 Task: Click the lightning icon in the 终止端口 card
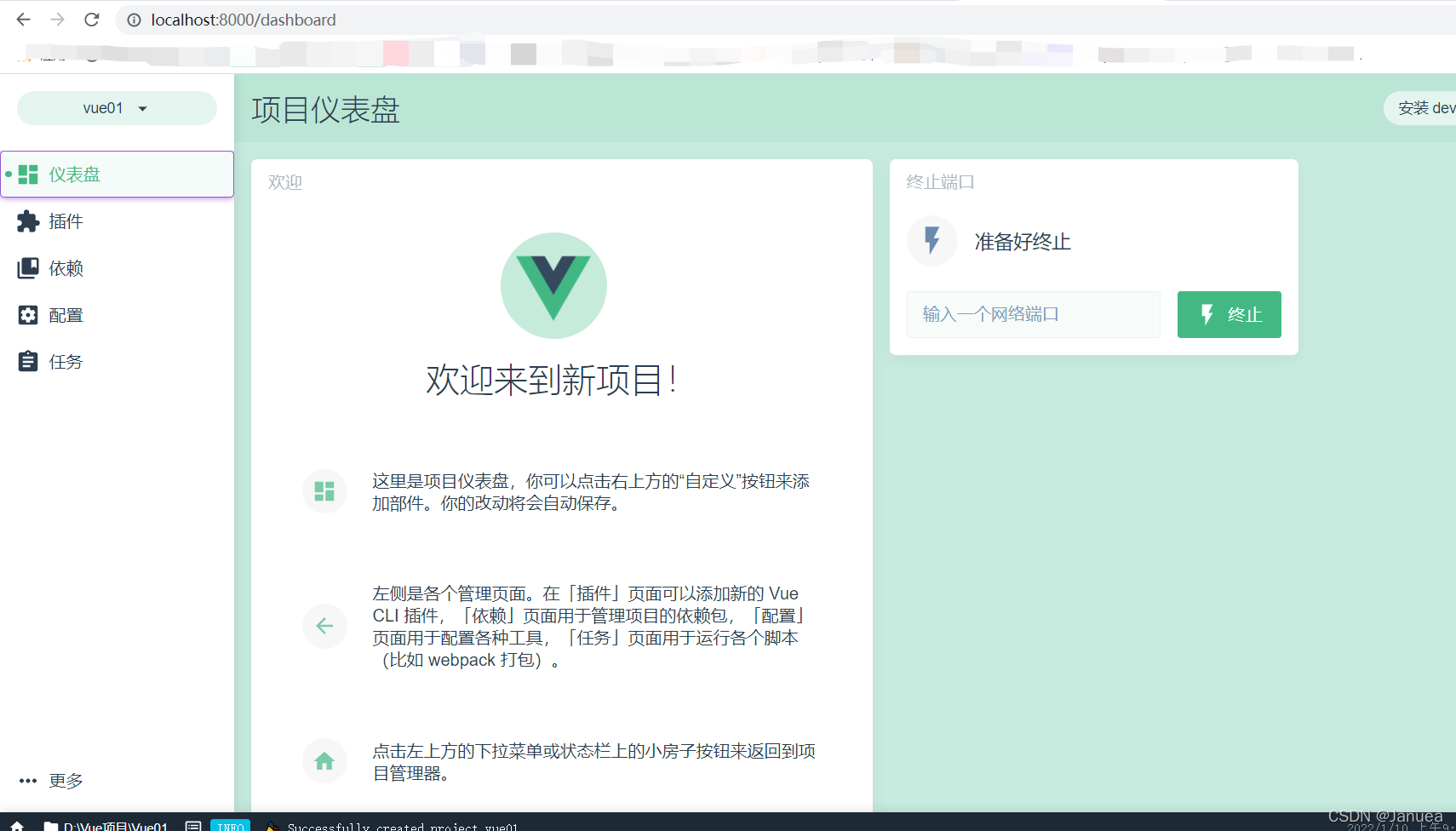click(x=931, y=241)
